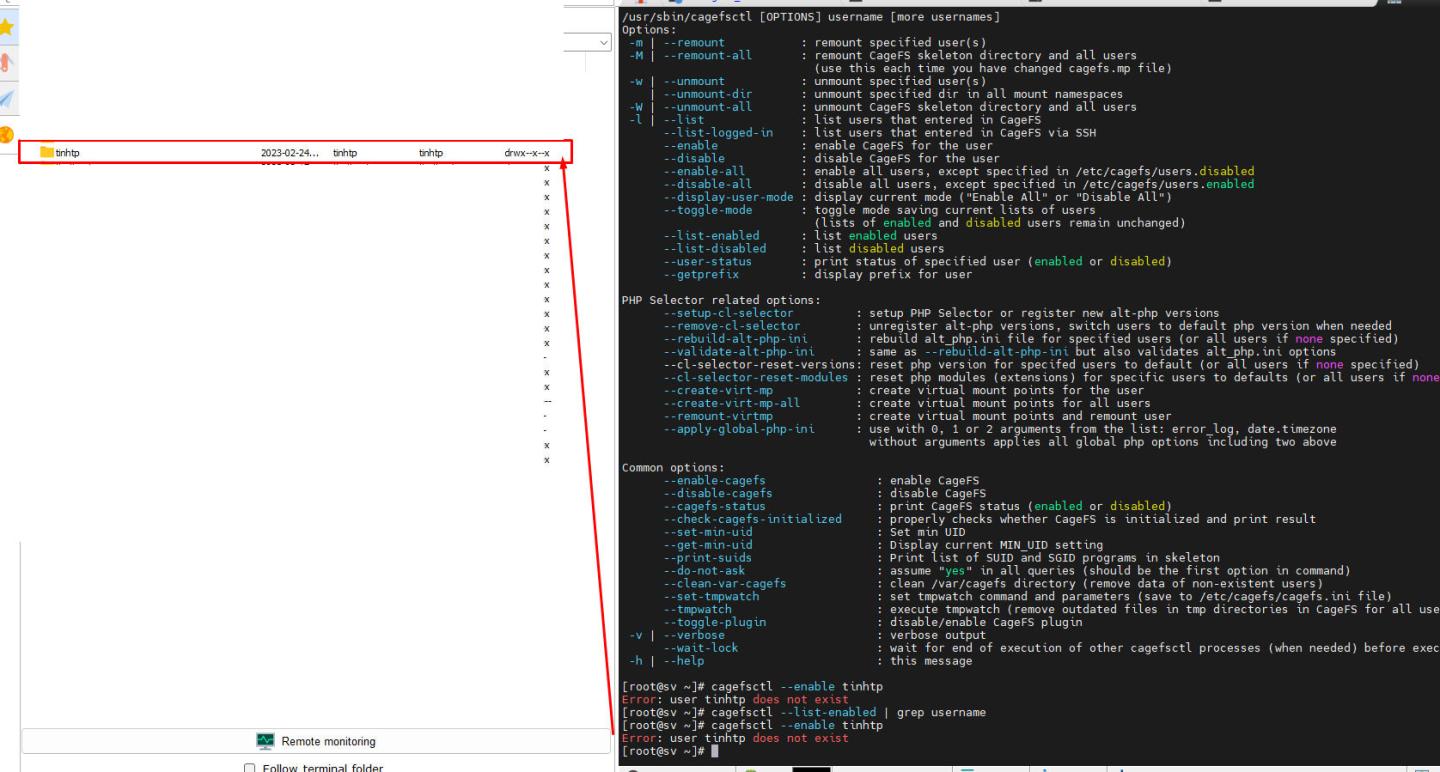1440x772 pixels.
Task: Open the Tools tab in sidebar
Action: 10,63
